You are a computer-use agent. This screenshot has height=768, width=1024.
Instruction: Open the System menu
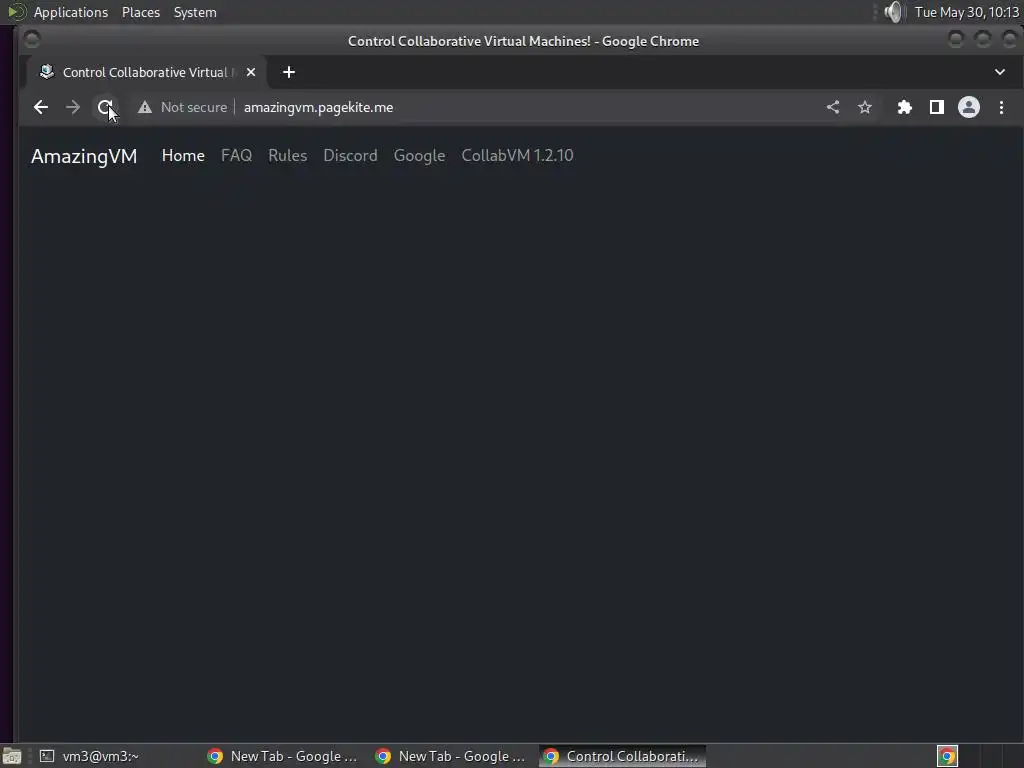[x=195, y=12]
